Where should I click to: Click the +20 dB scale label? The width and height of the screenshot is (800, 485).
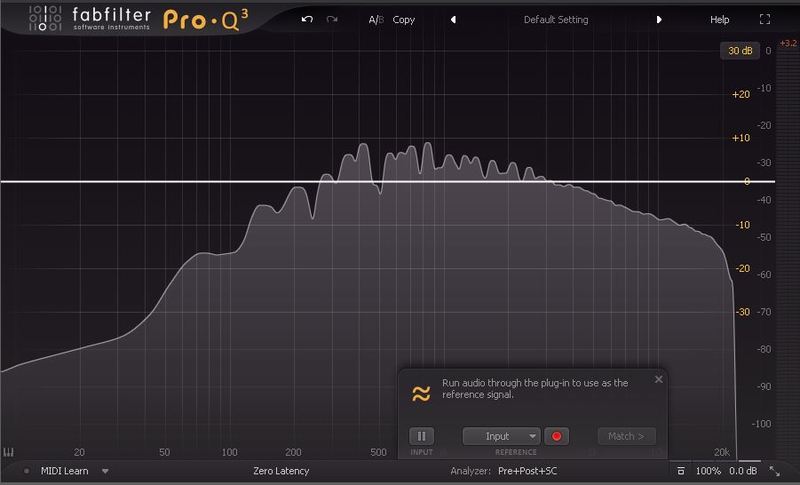741,94
